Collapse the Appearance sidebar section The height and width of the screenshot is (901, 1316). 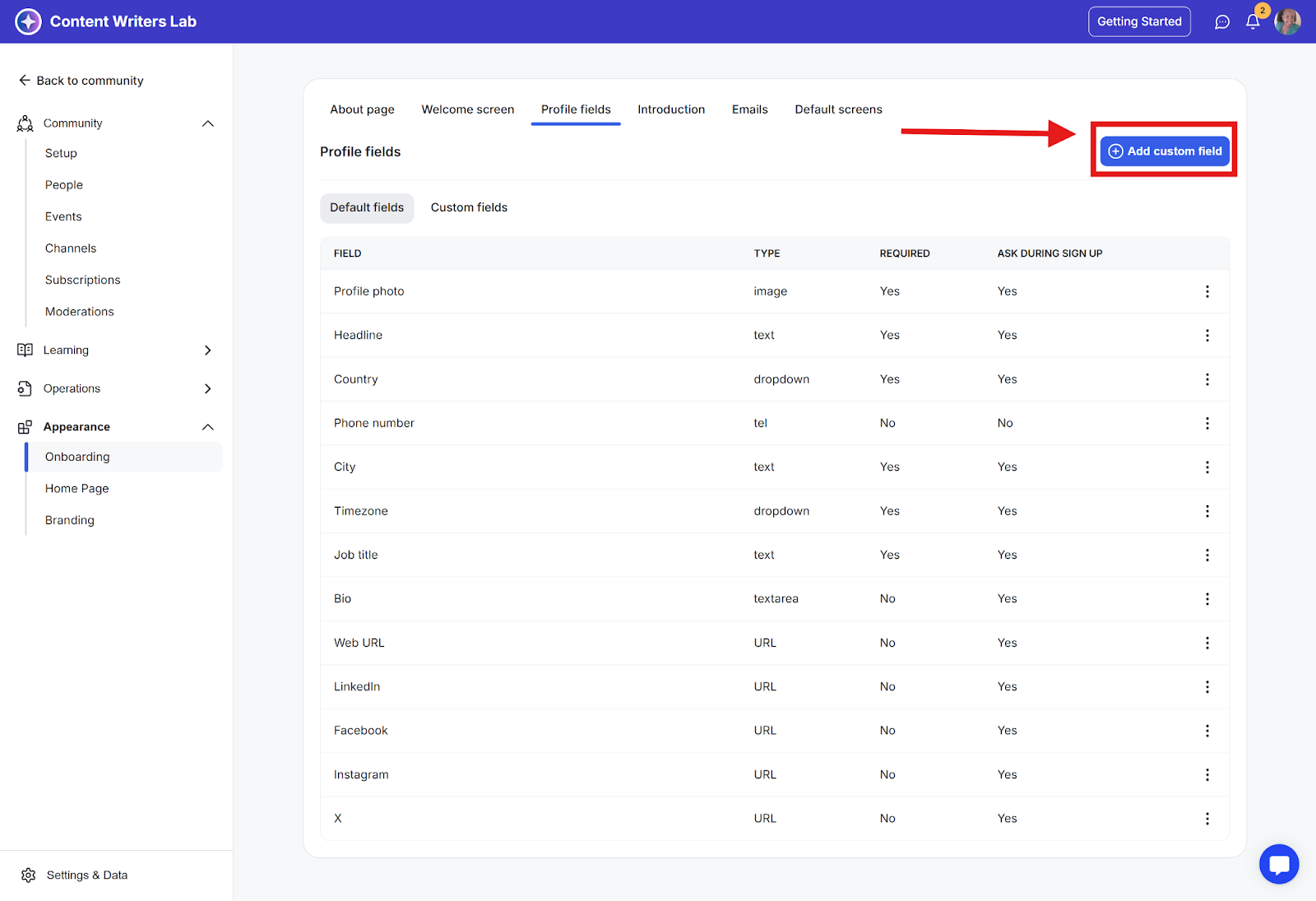coord(207,427)
